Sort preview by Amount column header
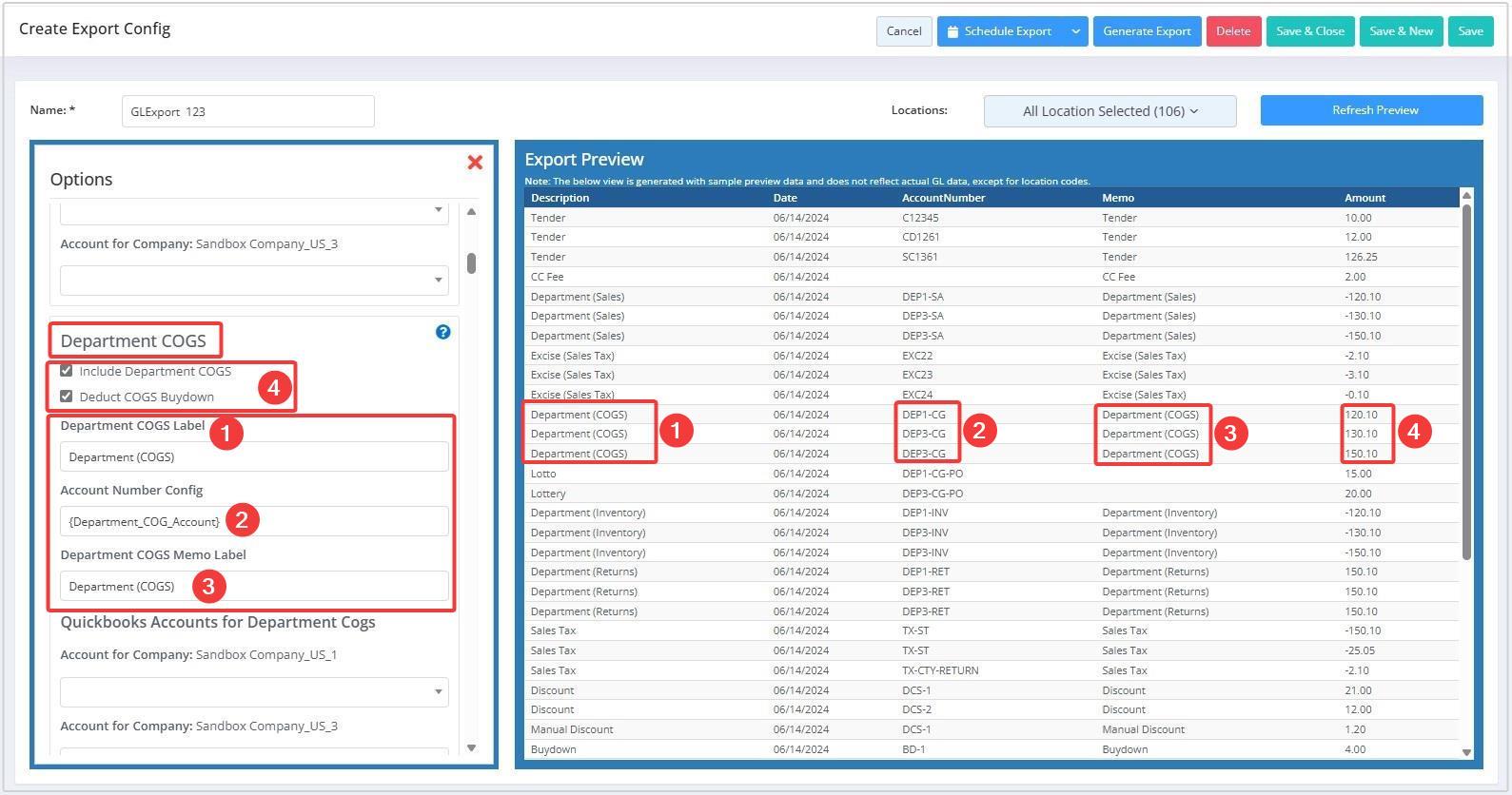Image resolution: width=1512 pixels, height=795 pixels. (1365, 198)
